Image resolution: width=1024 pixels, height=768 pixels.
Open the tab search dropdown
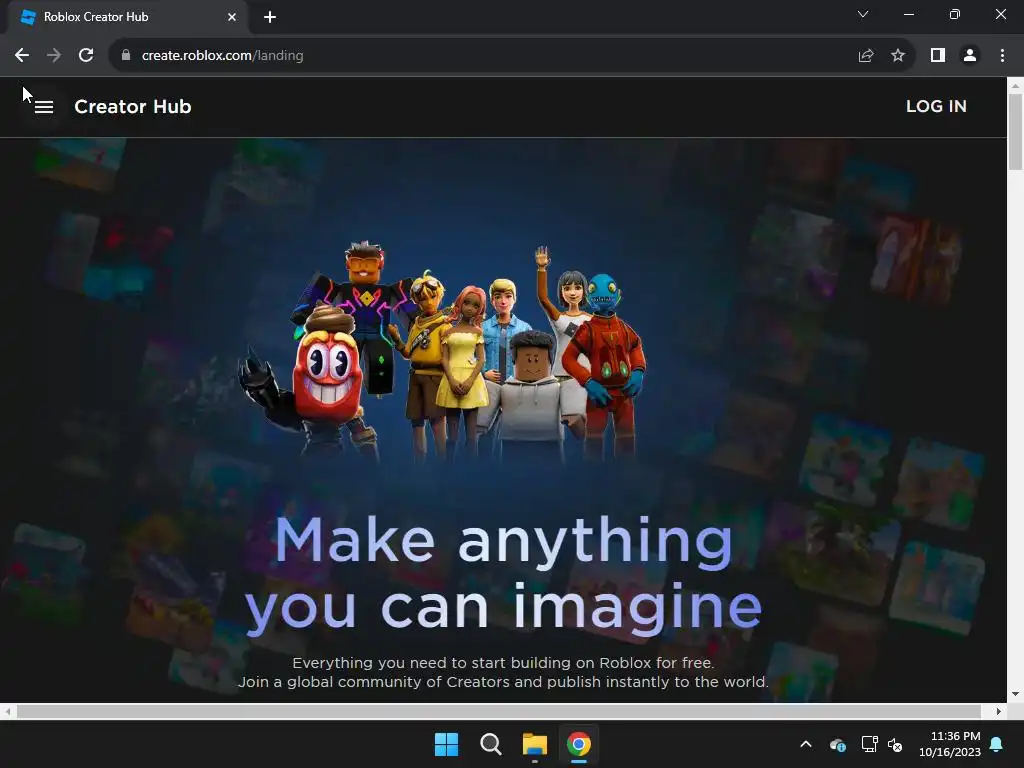tap(863, 14)
